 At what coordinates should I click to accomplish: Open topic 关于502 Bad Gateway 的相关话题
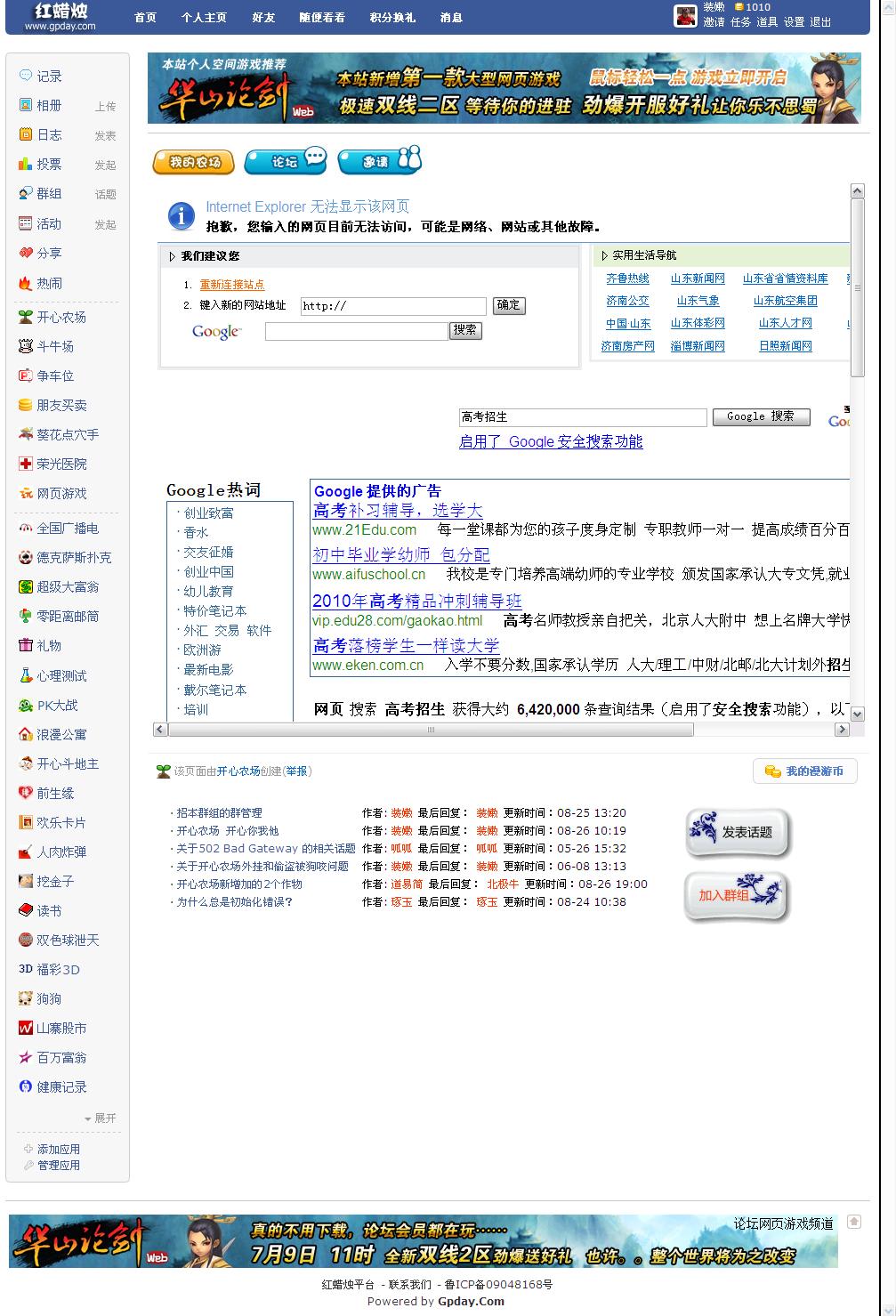coord(266,848)
